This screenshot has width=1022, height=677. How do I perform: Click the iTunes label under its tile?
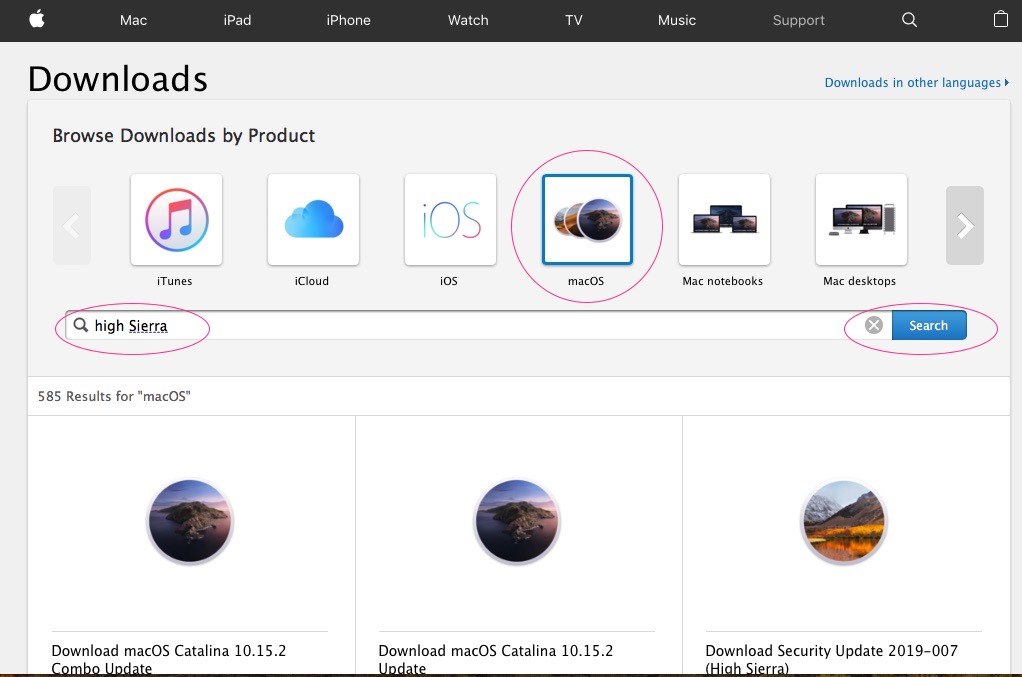[x=175, y=281]
